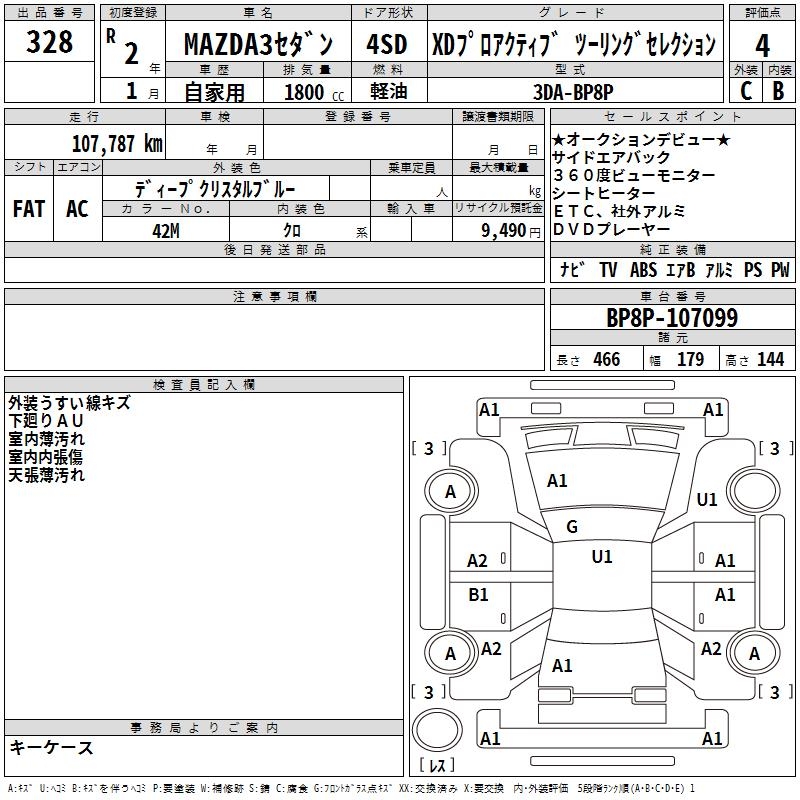Click the U1 dent mark on the front fender
The width and height of the screenshot is (800, 800).
[x=707, y=499]
